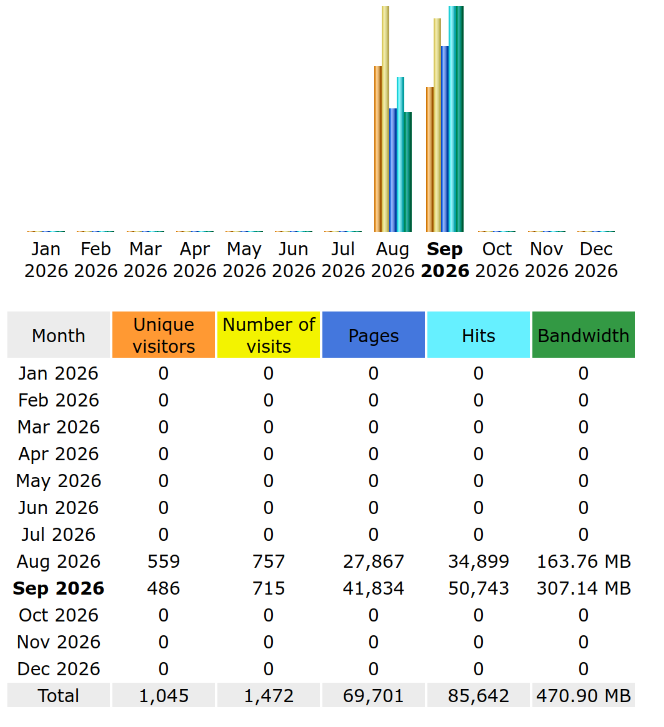The image size is (664, 727).
Task: Click the Jul 2026 row label
Action: point(58,535)
